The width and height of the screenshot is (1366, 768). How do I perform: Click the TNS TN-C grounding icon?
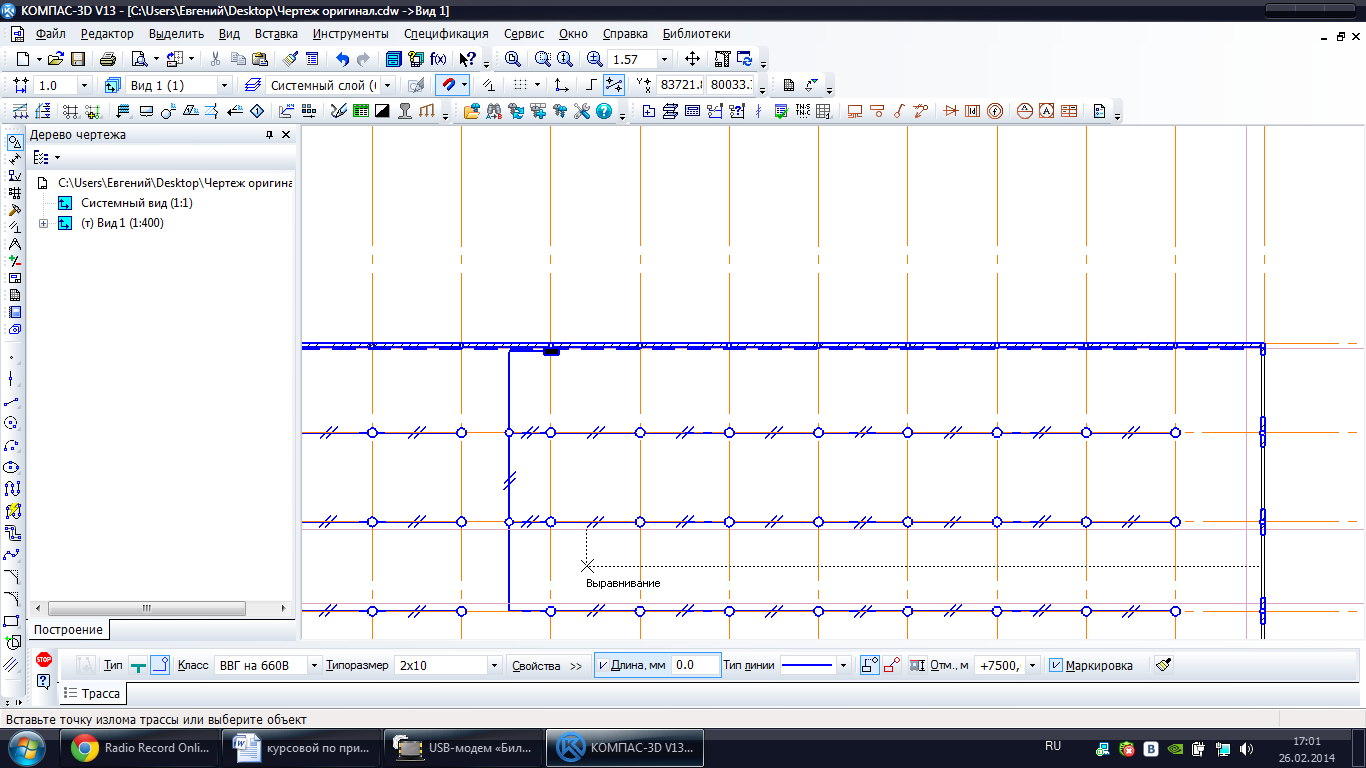[x=803, y=111]
